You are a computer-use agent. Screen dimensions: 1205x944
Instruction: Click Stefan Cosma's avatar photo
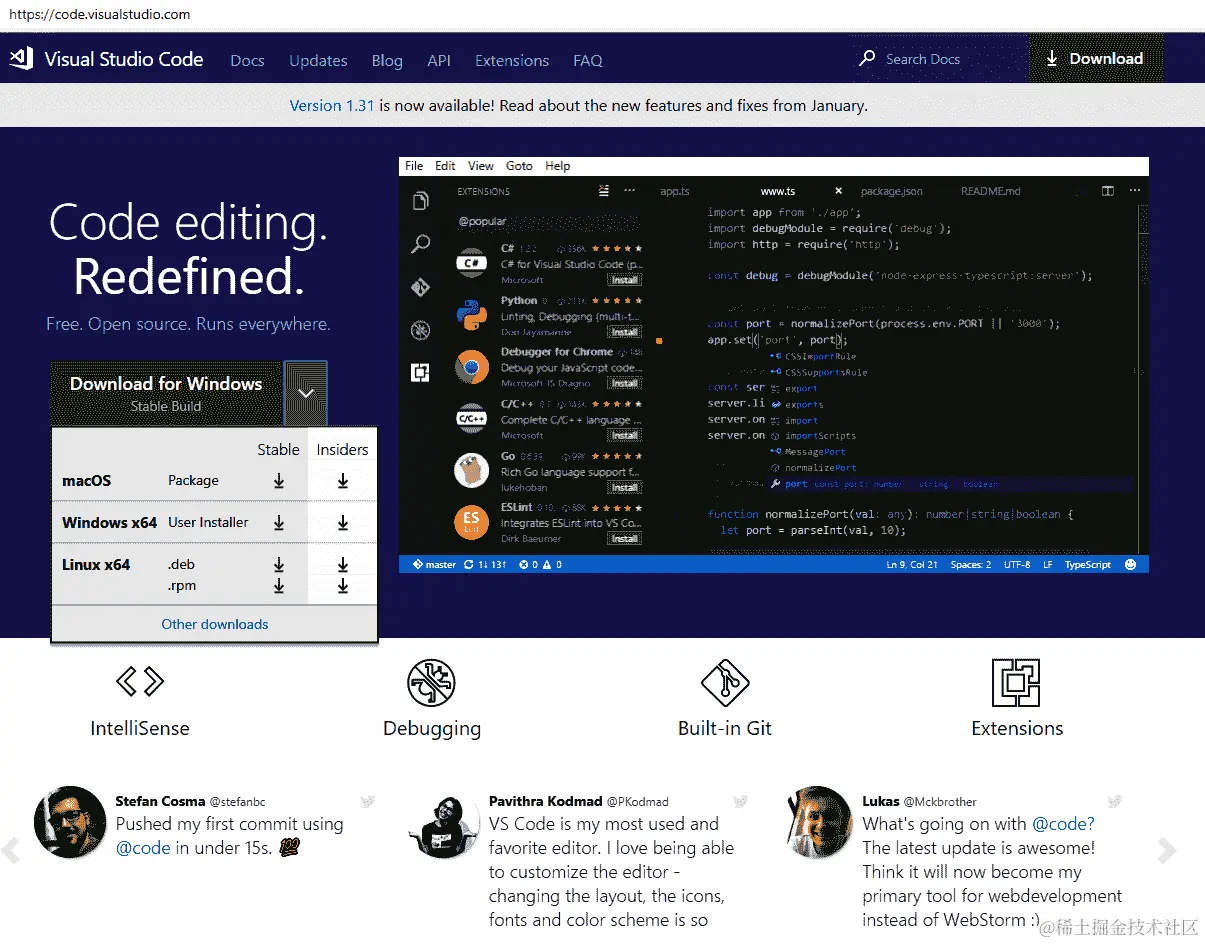tap(70, 823)
